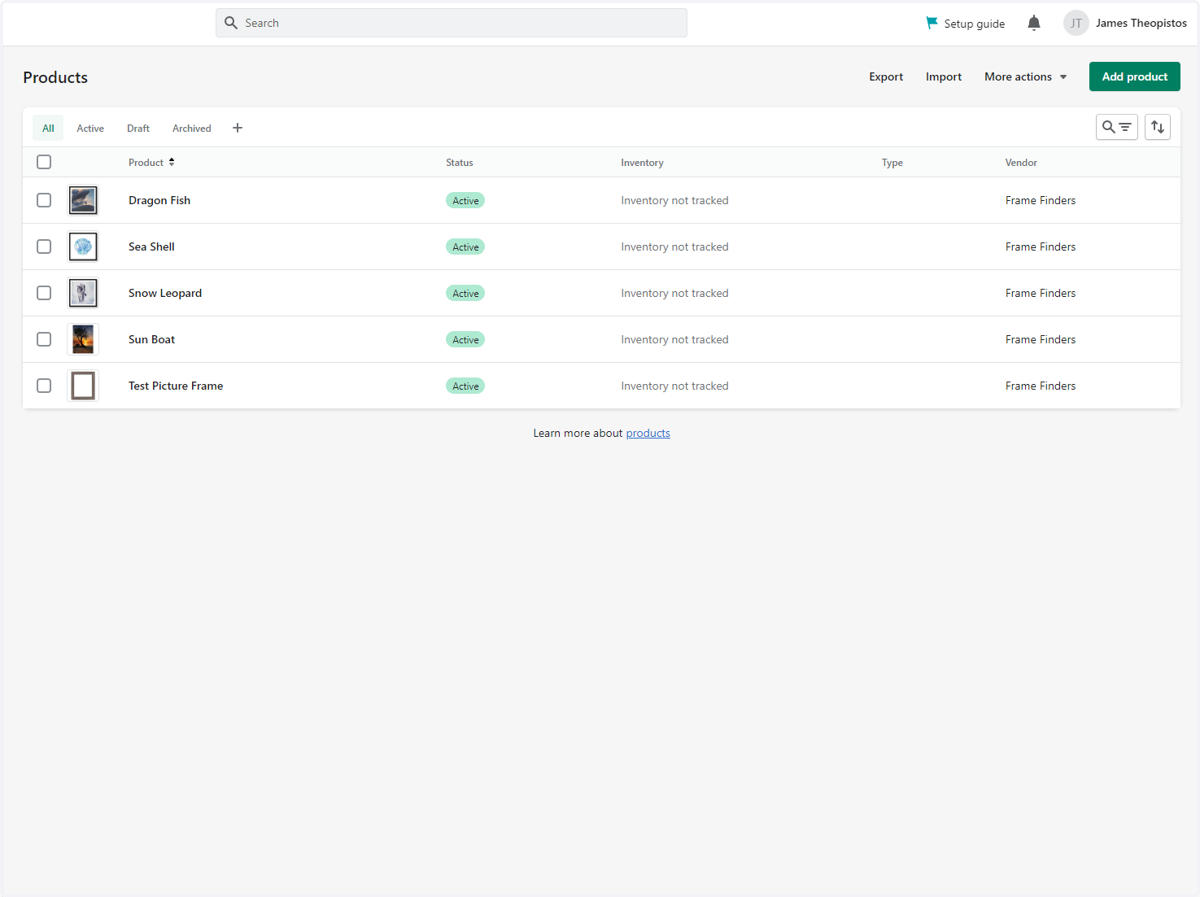This screenshot has height=897, width=1200.
Task: Click Inventory not tracked in Dragon Fish row
Action: [x=674, y=200]
